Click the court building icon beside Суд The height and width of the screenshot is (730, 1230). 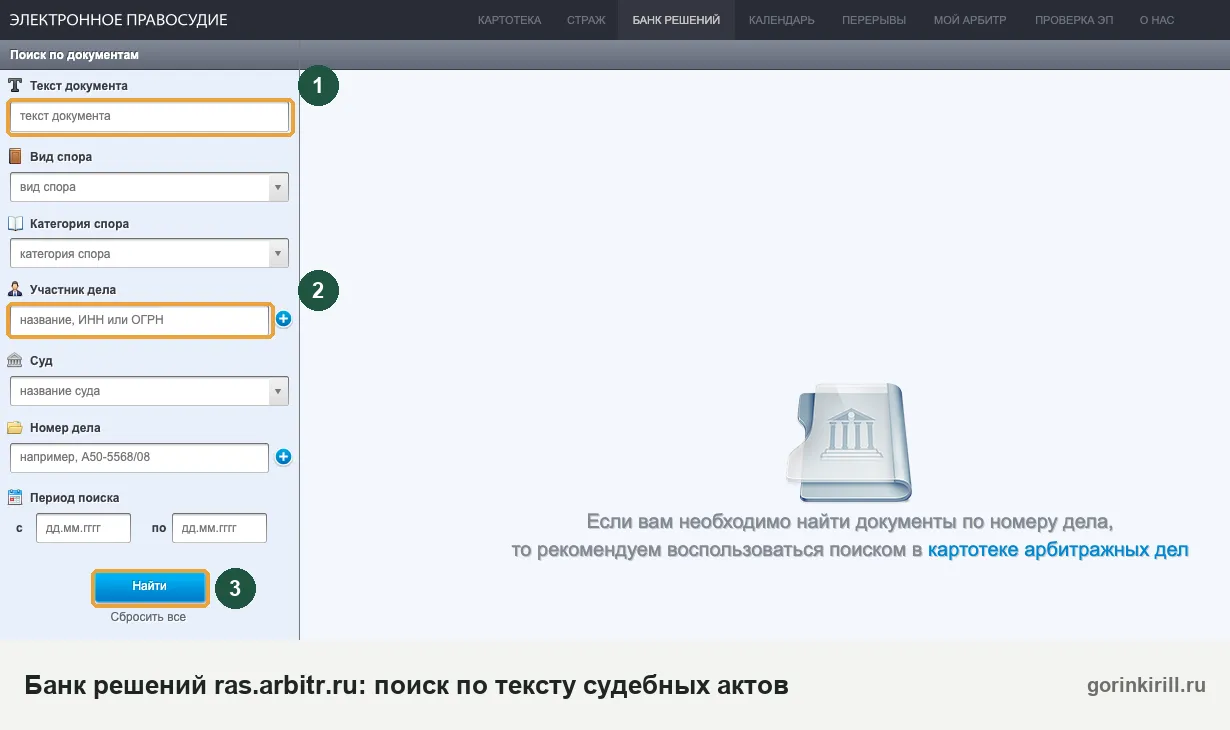pos(15,360)
